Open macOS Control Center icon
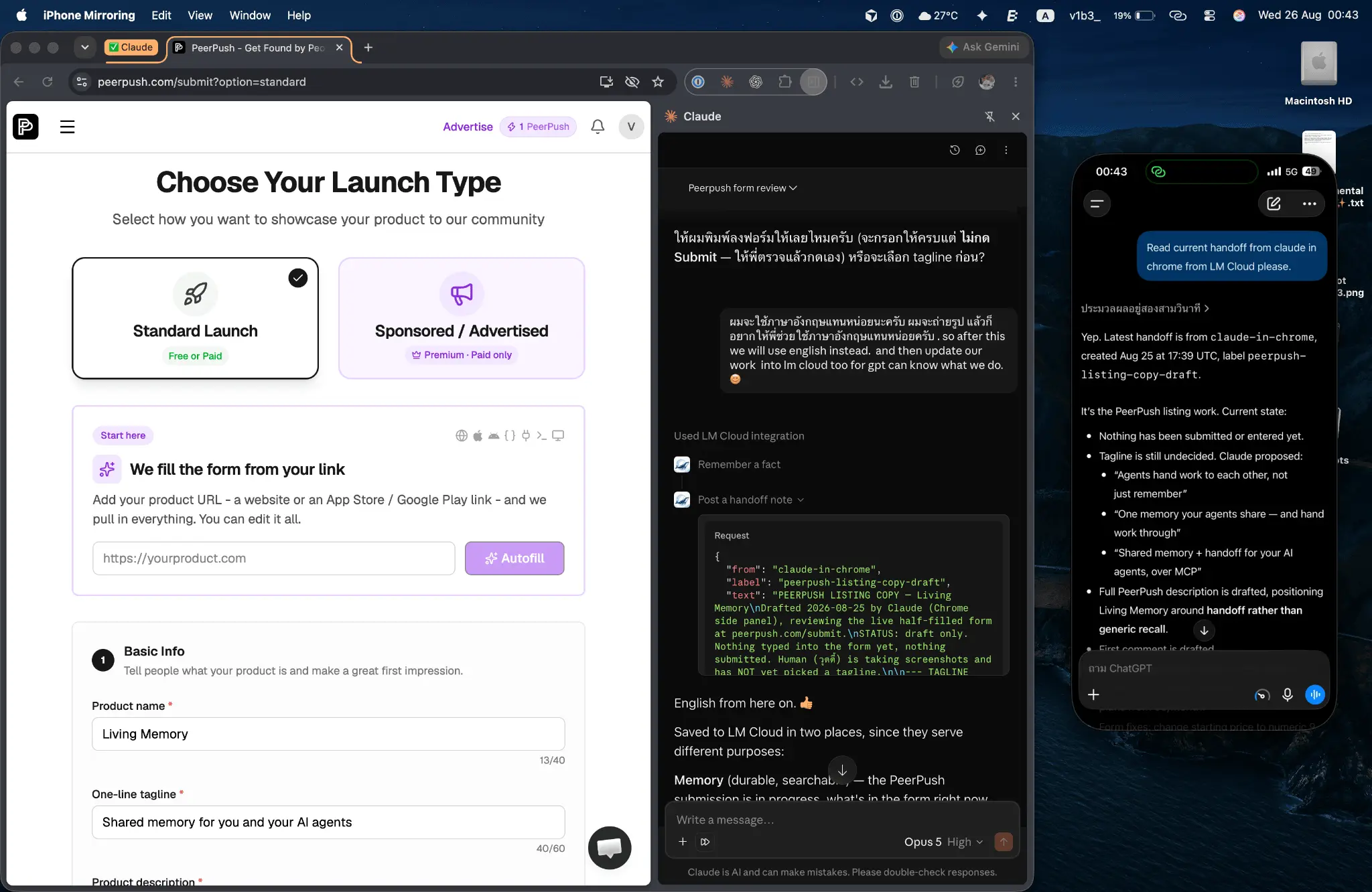The width and height of the screenshot is (1372, 892). tap(1209, 15)
